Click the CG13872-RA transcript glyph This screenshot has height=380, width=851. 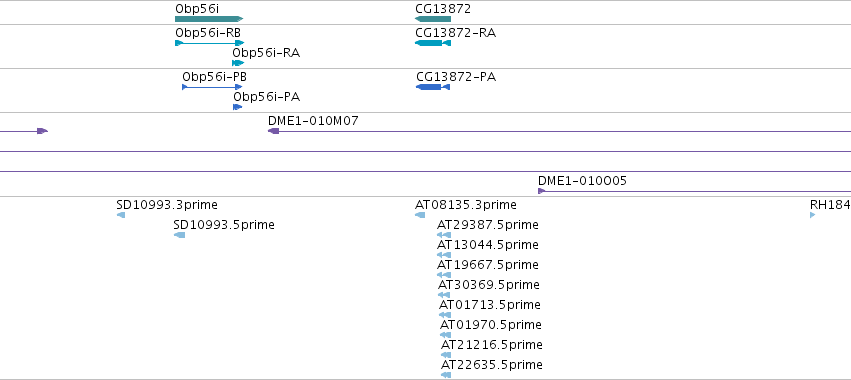click(433, 43)
